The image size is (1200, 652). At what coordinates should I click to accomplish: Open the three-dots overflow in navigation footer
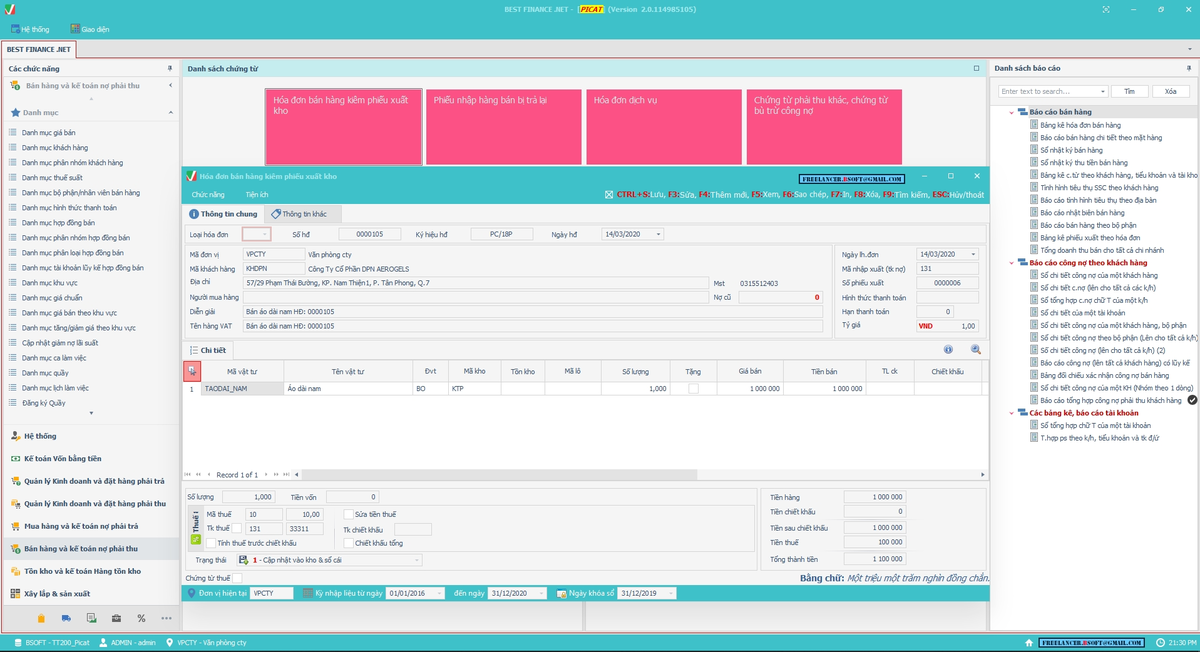[166, 618]
